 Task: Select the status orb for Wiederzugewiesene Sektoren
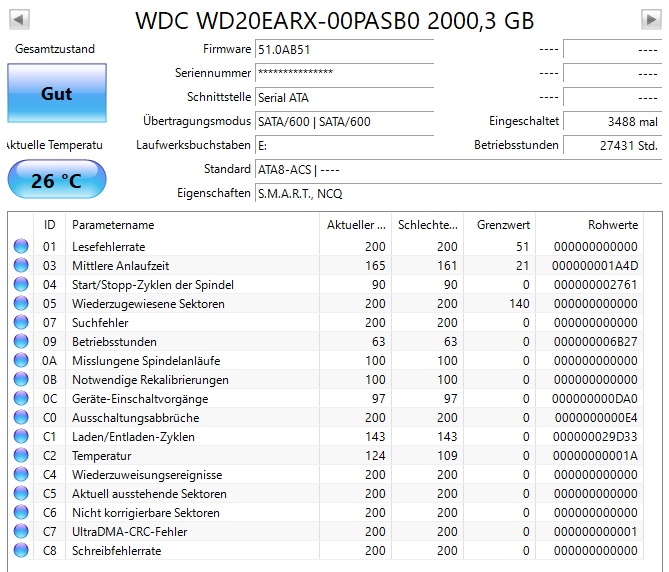(21, 303)
